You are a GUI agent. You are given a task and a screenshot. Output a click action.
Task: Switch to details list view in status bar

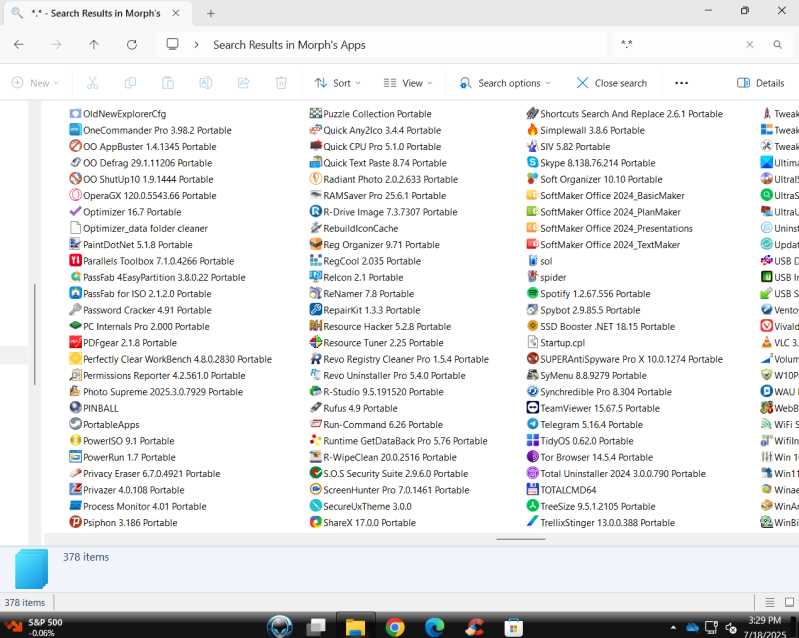[770, 602]
